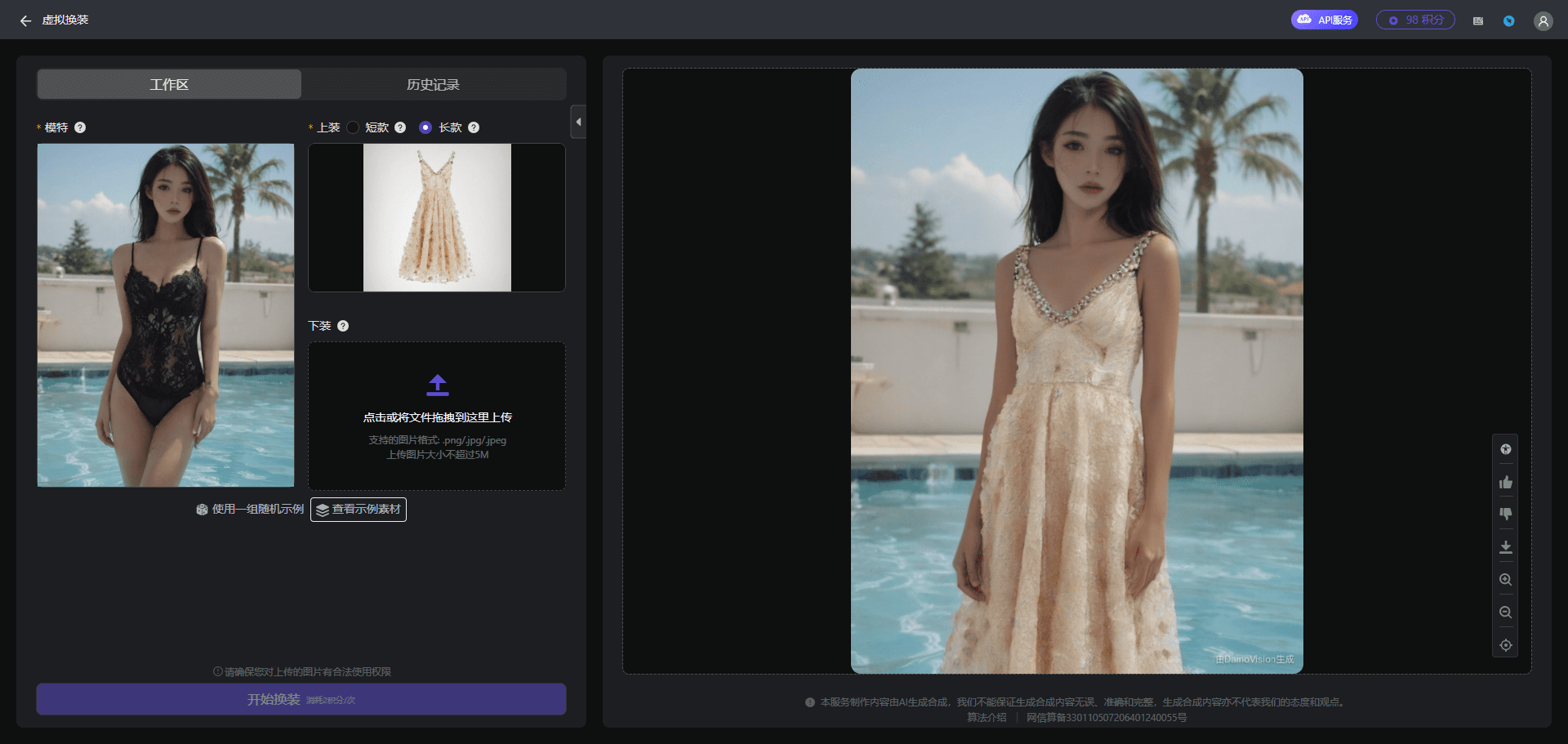1568x744 pixels.
Task: Open the API服务 button
Action: 1324,20
